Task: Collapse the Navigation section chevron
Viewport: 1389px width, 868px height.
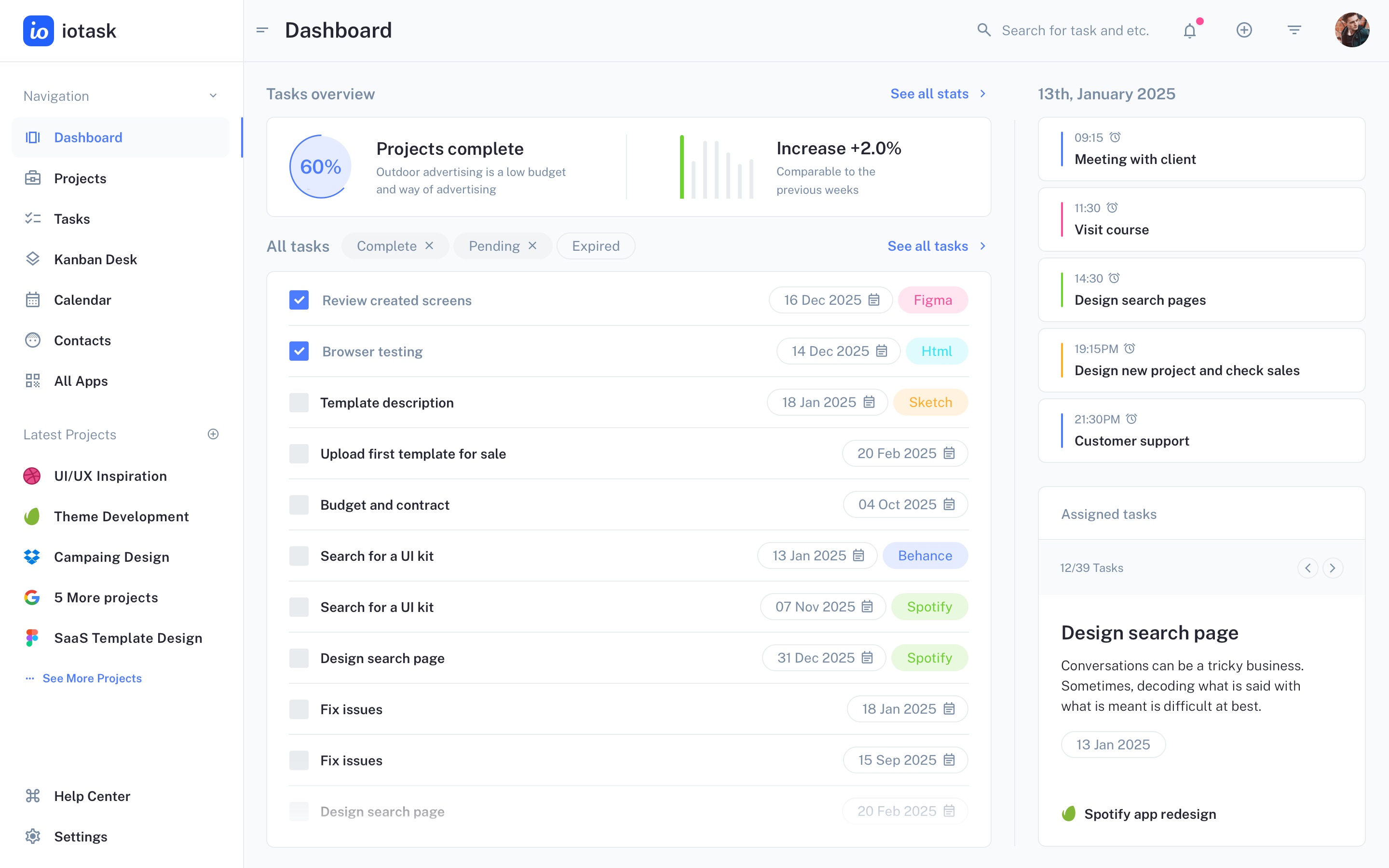Action: [x=213, y=96]
